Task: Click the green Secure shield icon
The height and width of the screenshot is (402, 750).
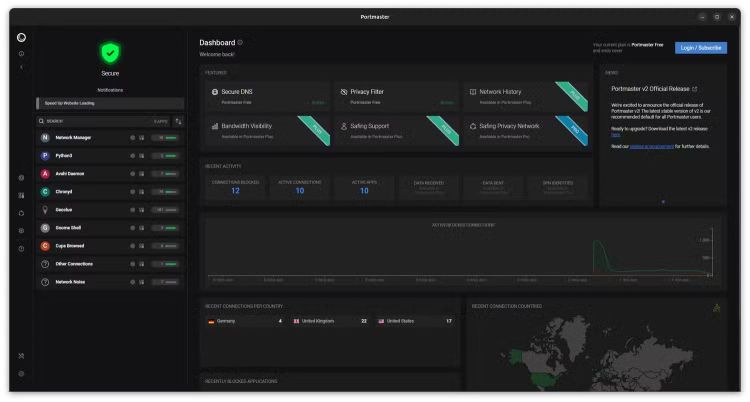Action: click(110, 52)
